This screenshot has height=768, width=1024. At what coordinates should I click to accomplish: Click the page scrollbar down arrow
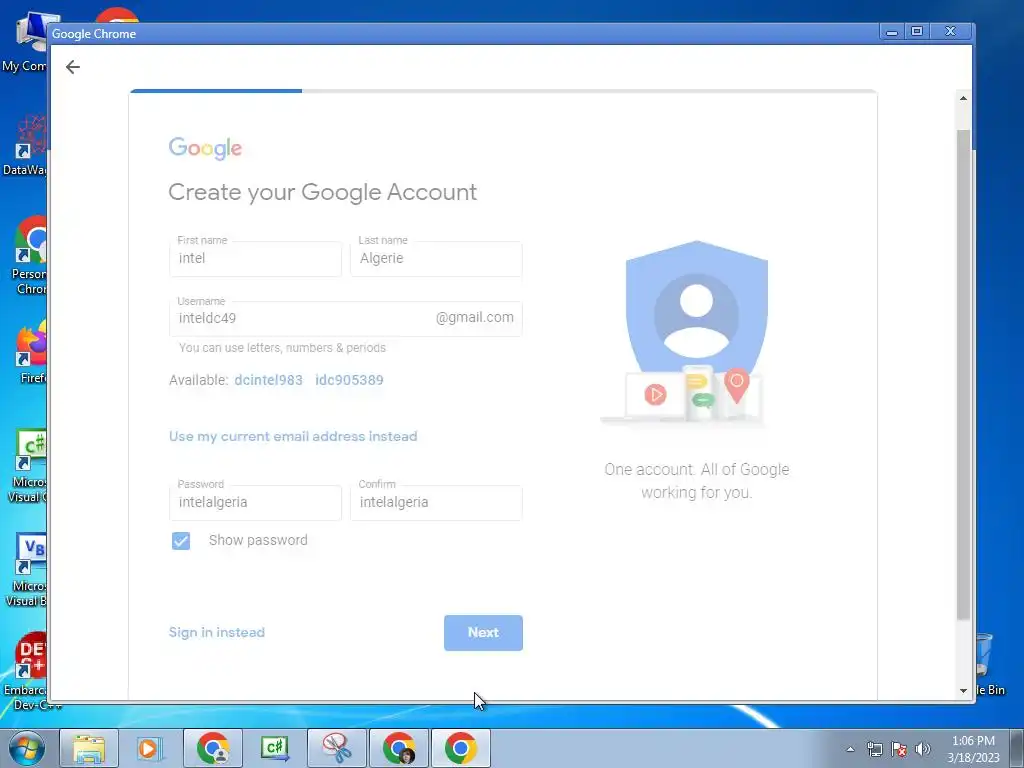coord(963,690)
